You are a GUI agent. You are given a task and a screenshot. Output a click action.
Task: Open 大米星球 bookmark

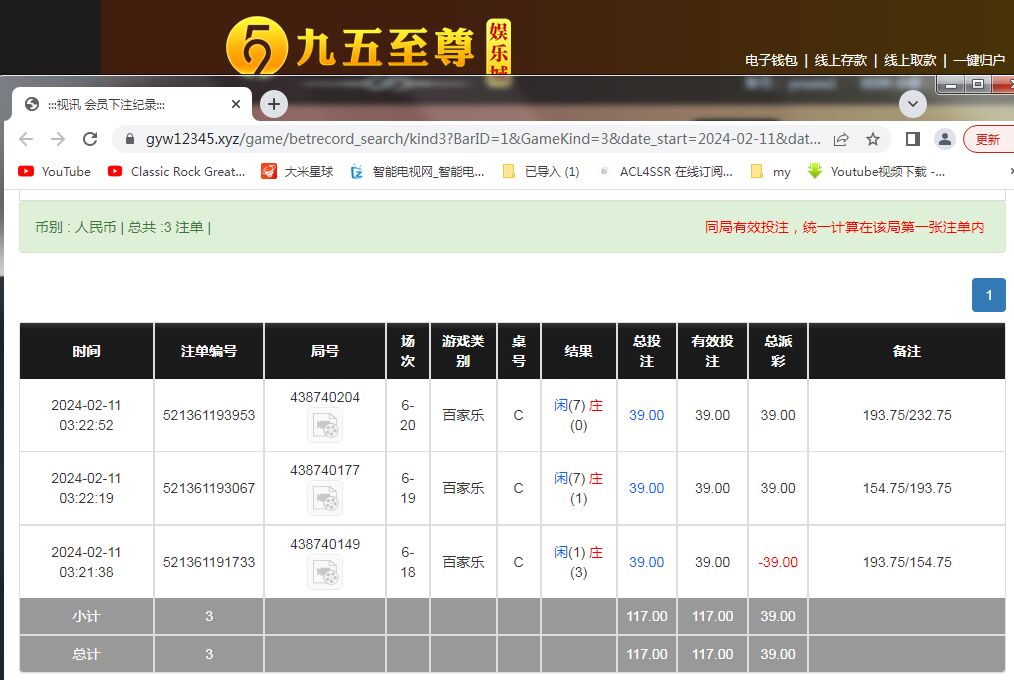[297, 171]
